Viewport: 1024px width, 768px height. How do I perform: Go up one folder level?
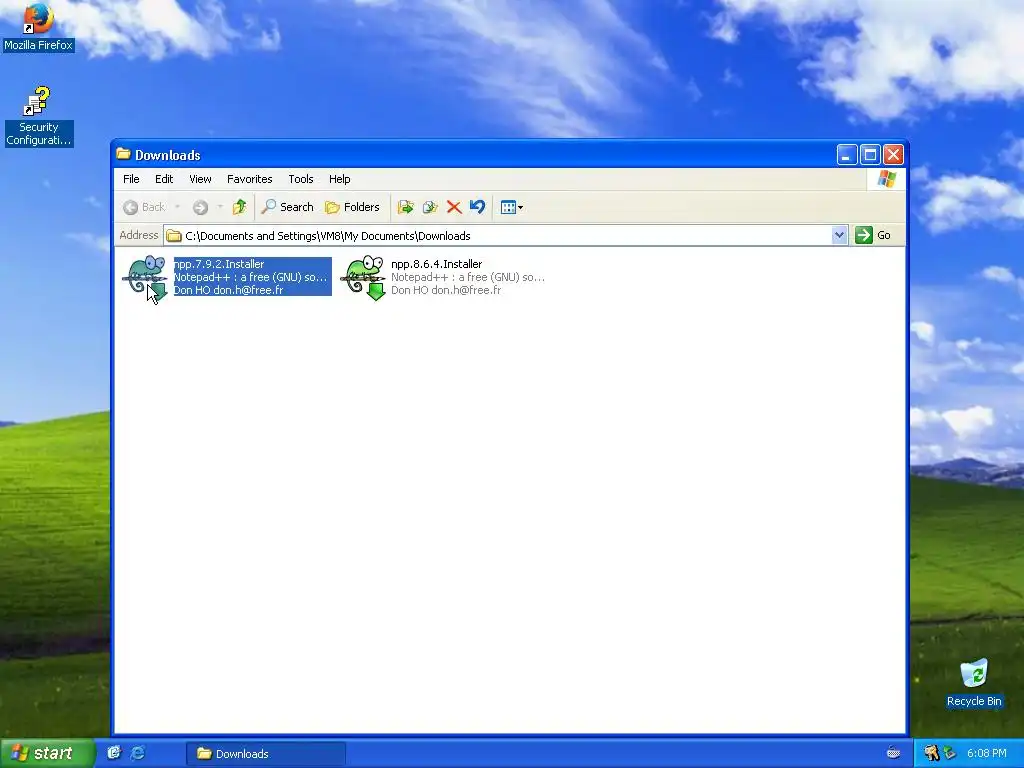click(x=240, y=207)
